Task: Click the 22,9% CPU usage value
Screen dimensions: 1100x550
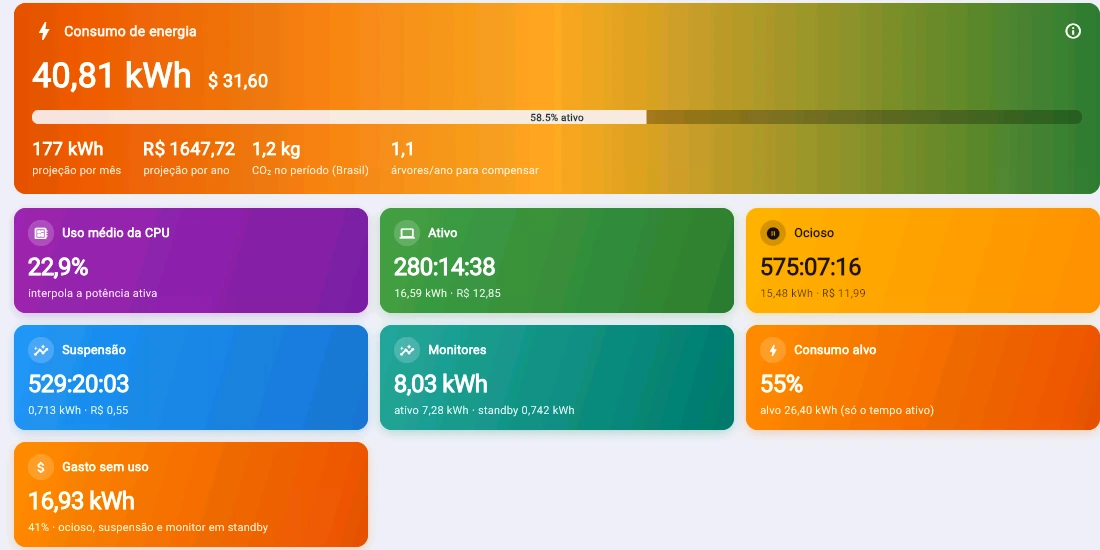Action: pos(58,267)
